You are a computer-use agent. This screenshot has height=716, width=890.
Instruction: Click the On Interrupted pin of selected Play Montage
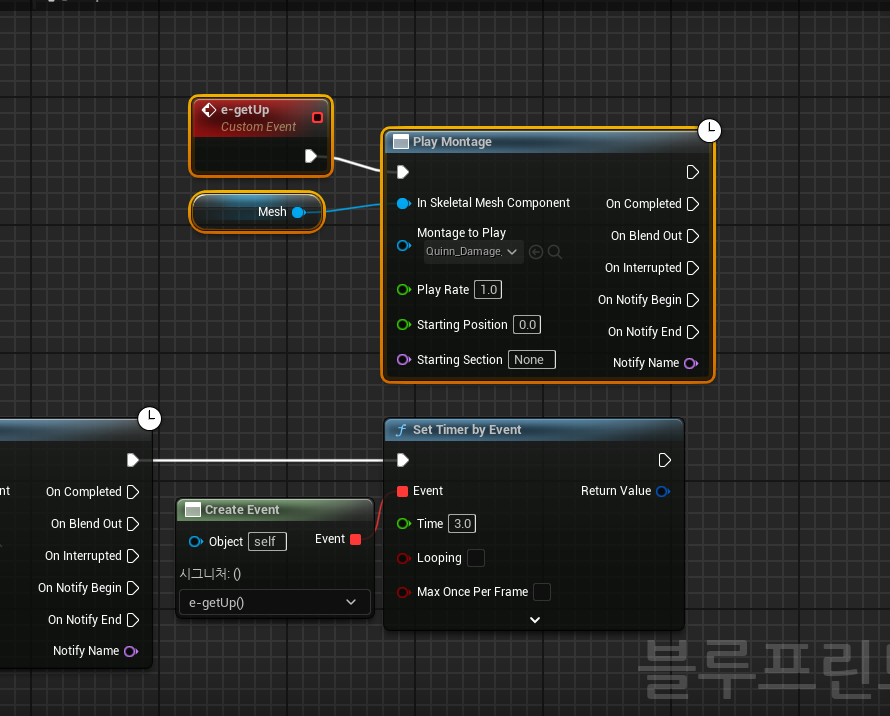[692, 268]
